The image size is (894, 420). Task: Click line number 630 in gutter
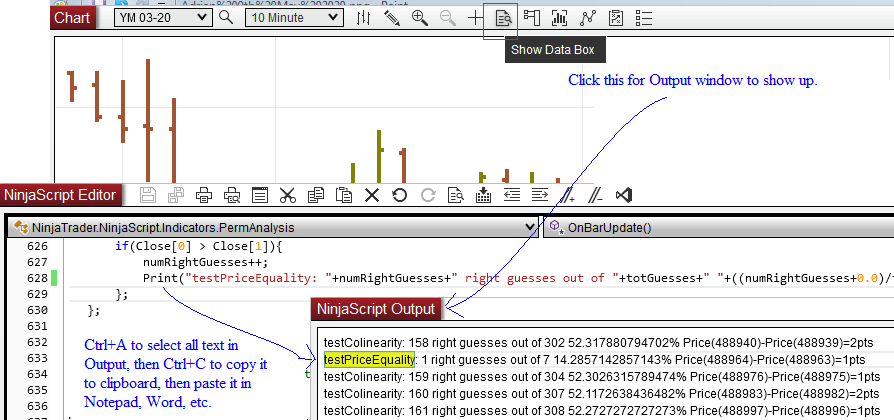click(37, 310)
